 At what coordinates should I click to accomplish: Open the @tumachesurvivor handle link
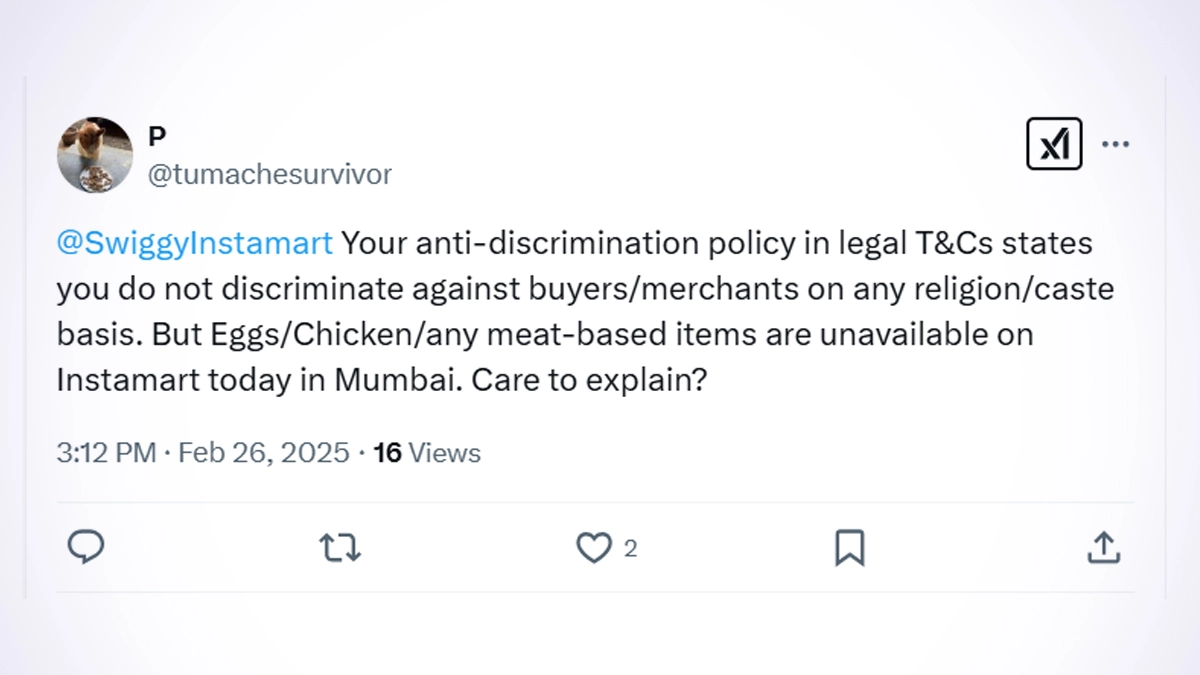point(270,174)
